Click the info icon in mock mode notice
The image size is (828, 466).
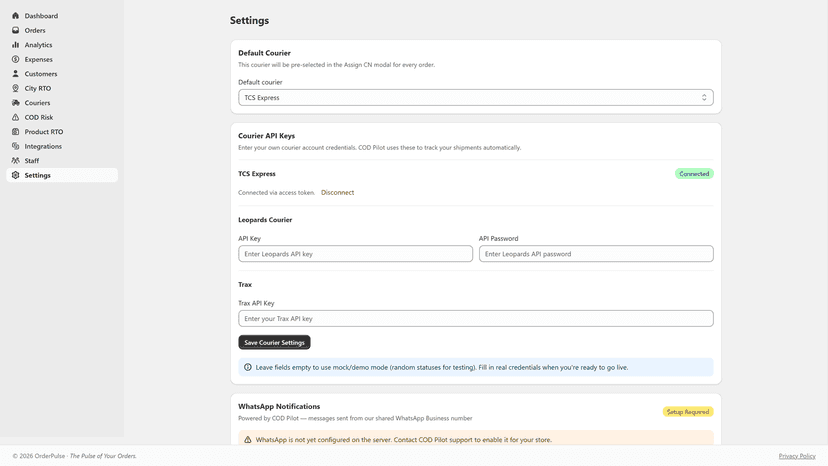(248, 367)
